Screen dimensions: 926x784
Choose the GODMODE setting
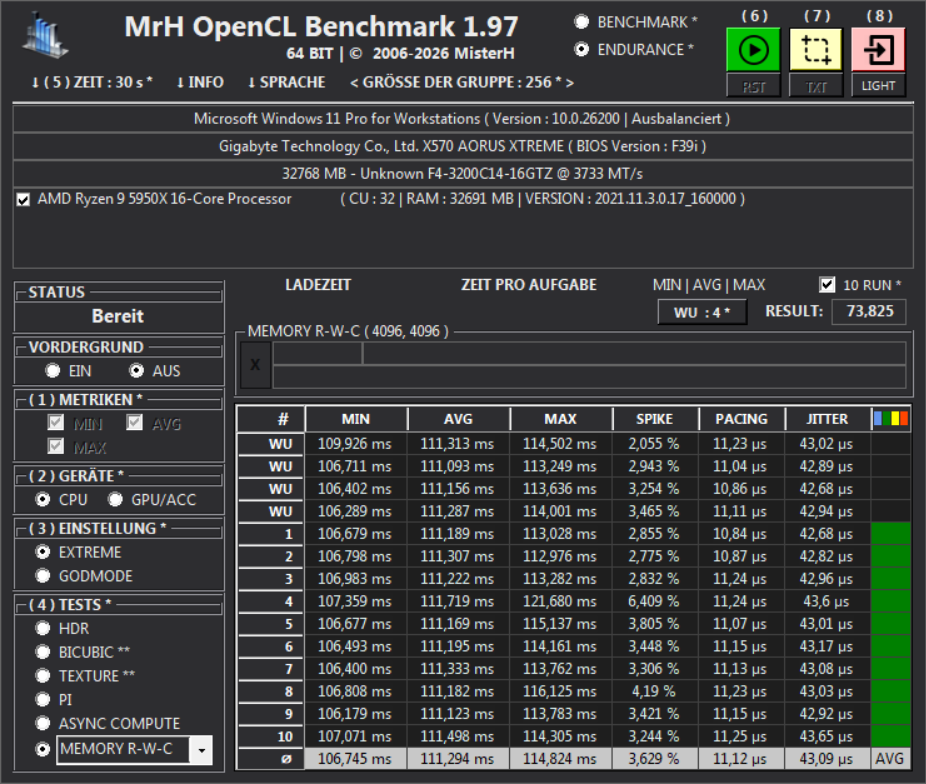coord(43,576)
